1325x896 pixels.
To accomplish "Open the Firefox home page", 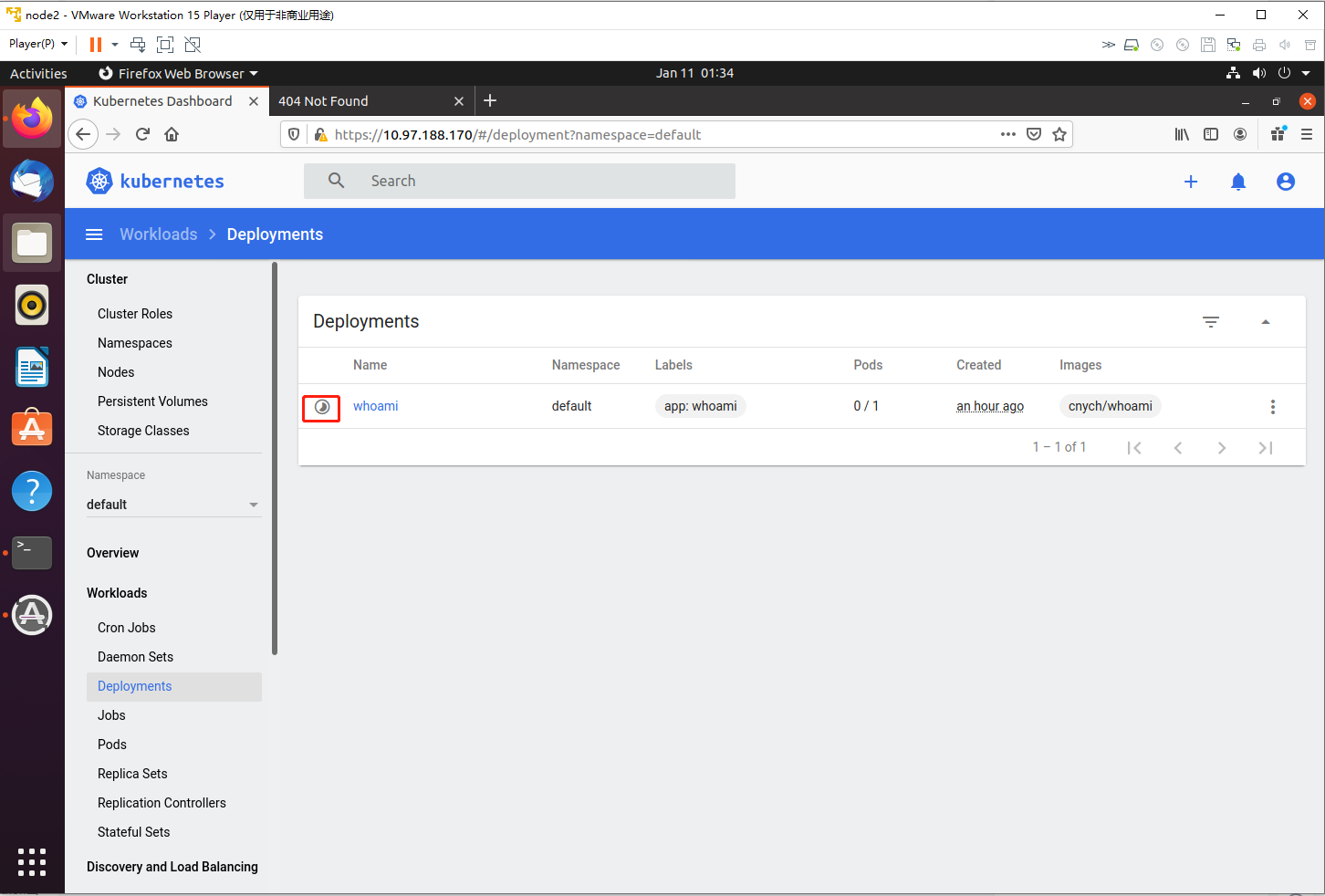I will coord(172,134).
